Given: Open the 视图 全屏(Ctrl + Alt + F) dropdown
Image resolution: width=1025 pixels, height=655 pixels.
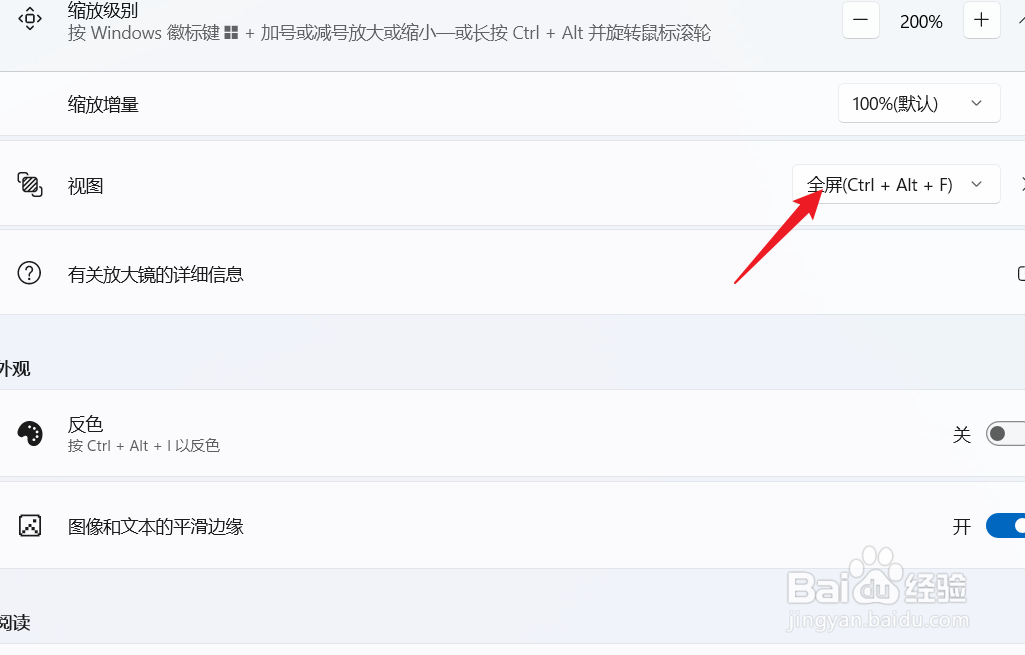Looking at the screenshot, I should point(896,184).
